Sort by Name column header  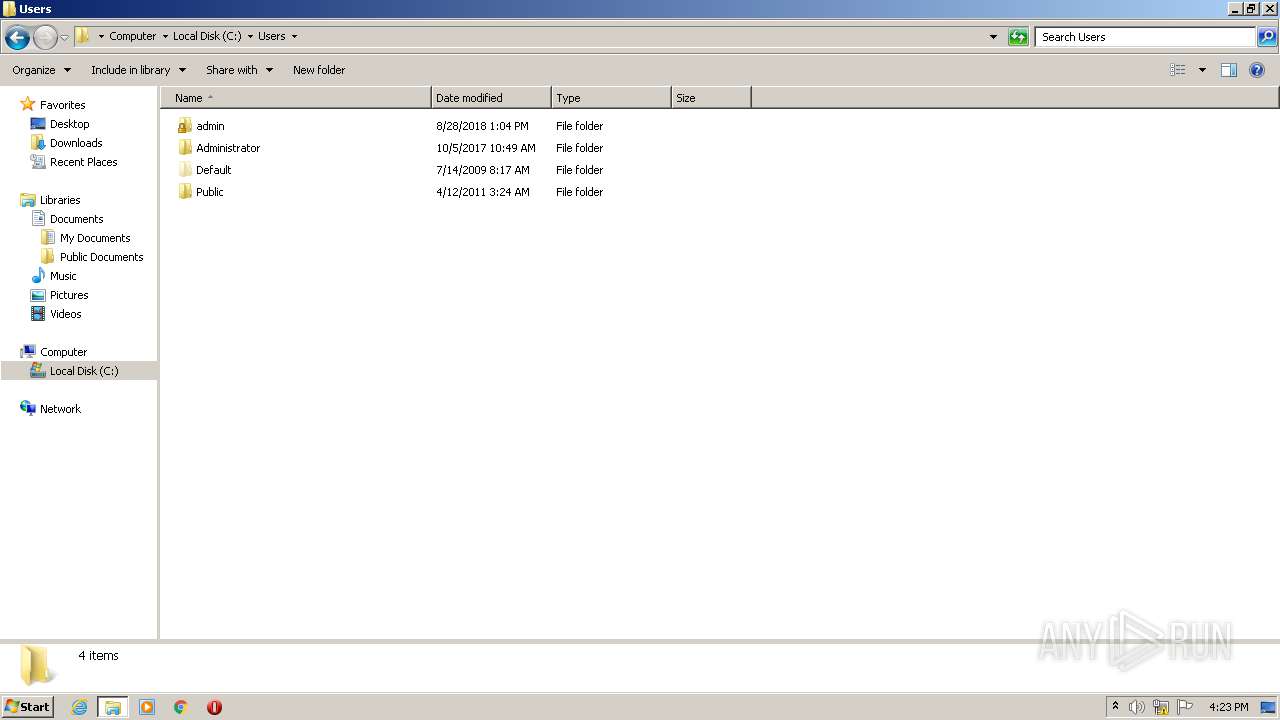point(296,98)
